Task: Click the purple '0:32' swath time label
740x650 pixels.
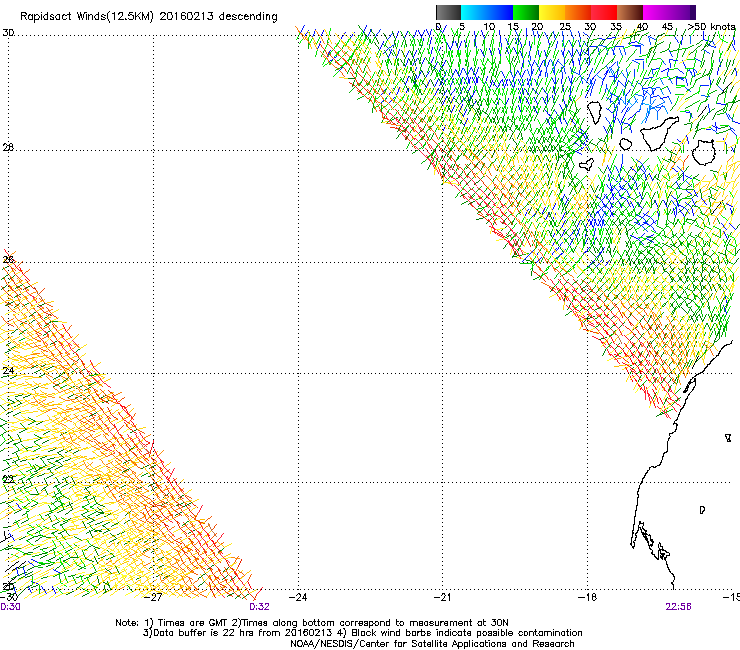Action: 259,607
